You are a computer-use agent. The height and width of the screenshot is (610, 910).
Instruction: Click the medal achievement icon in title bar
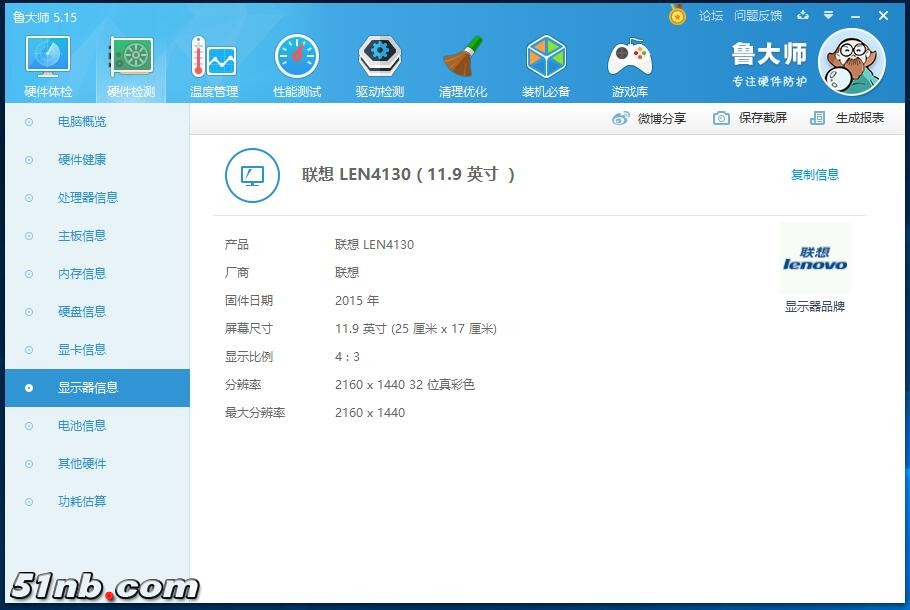678,16
